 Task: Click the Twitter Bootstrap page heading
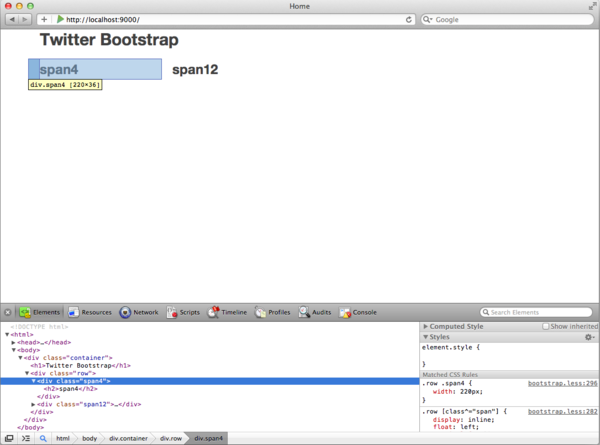point(109,40)
